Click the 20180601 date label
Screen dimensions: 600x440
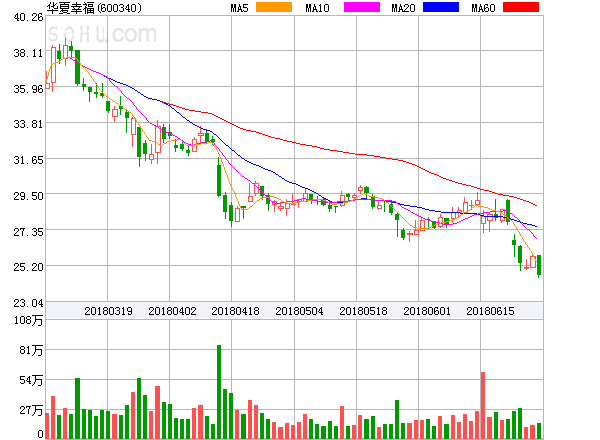(427, 311)
